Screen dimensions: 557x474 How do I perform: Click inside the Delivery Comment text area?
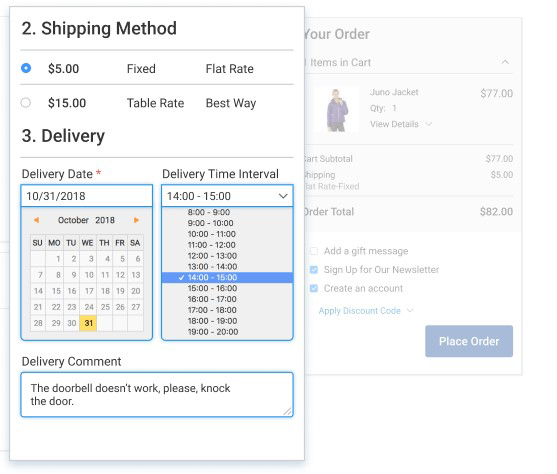[x=157, y=394]
